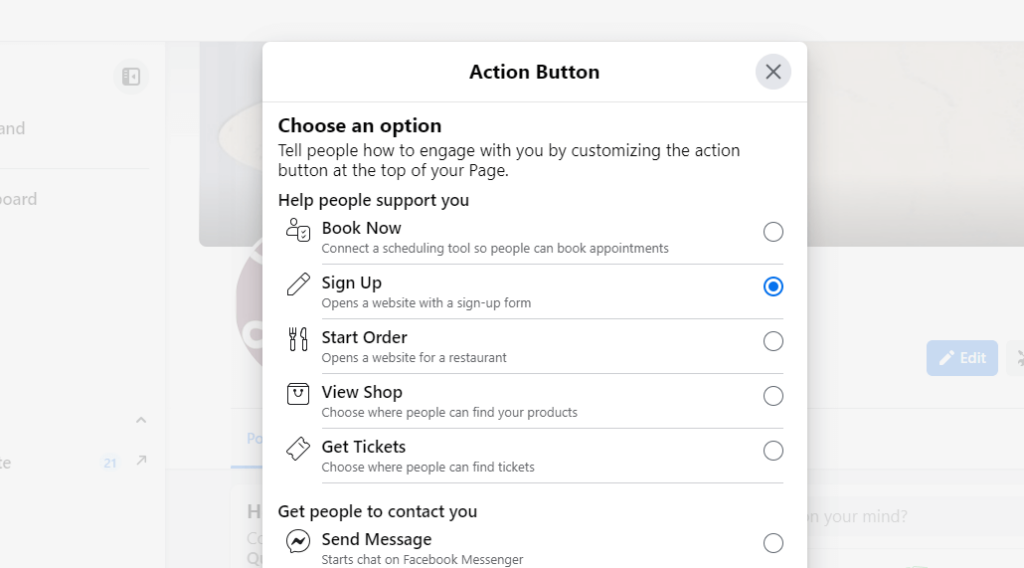Click the Get Tickets ticket icon
Screen dimensions: 1024x568
(298, 449)
